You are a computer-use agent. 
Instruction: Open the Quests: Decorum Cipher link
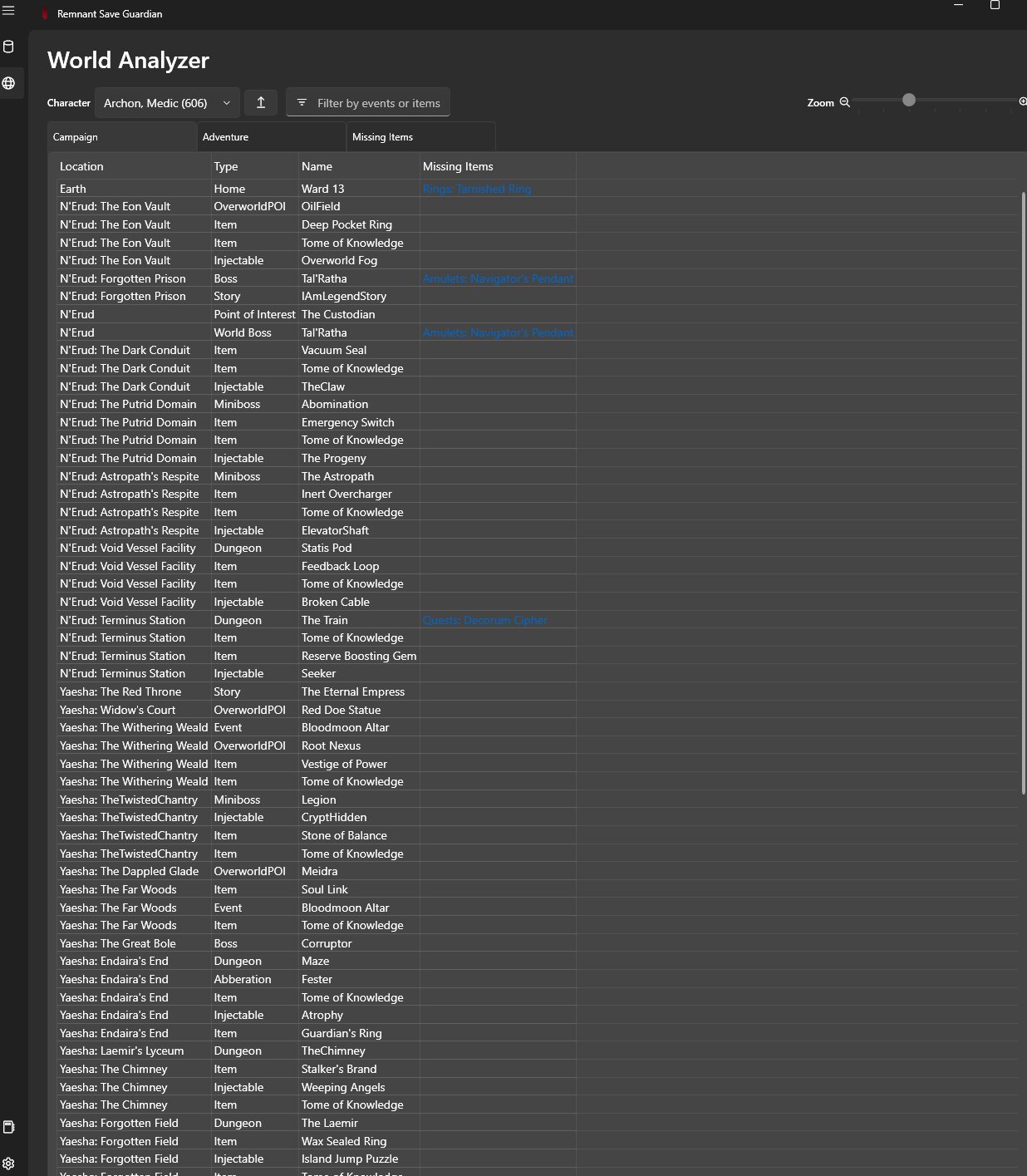click(485, 619)
